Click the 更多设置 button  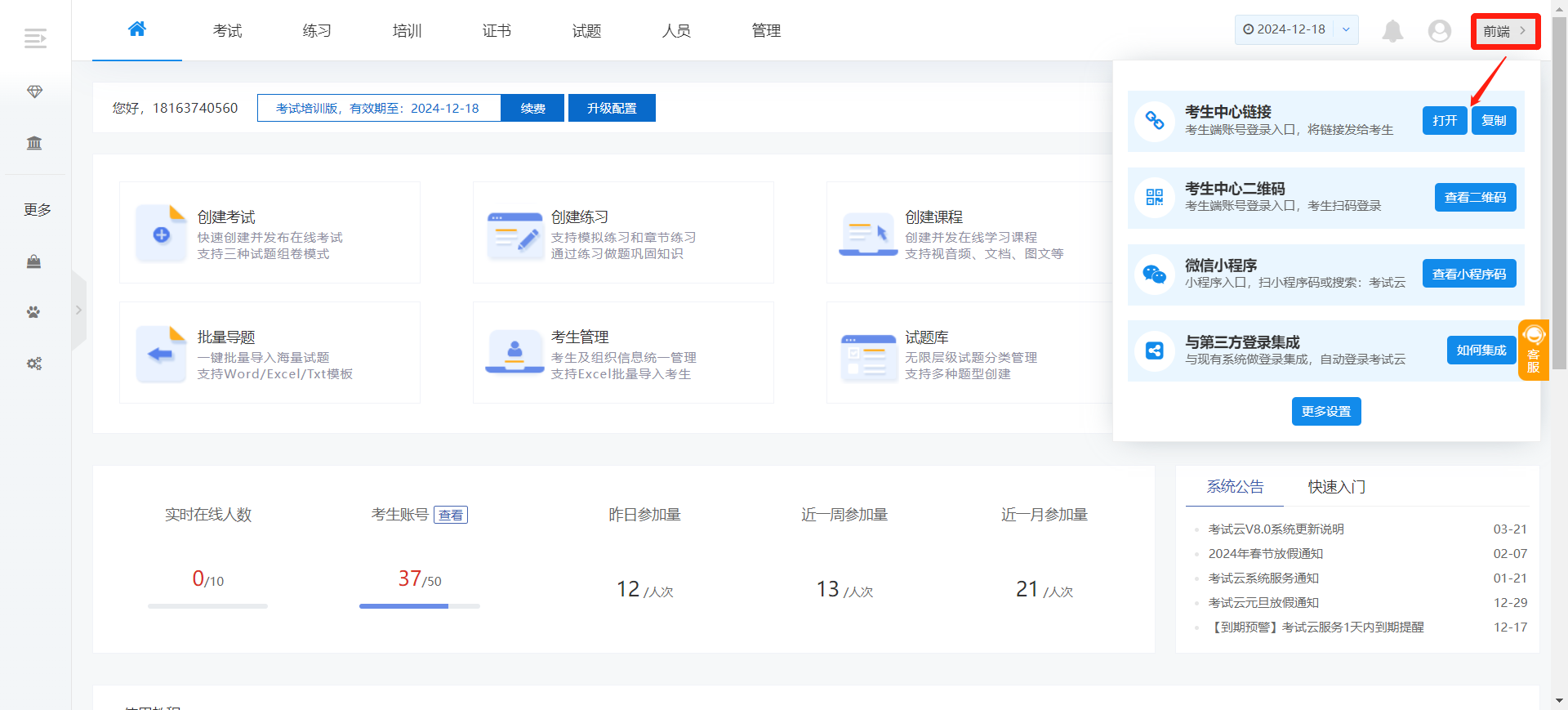1326,411
